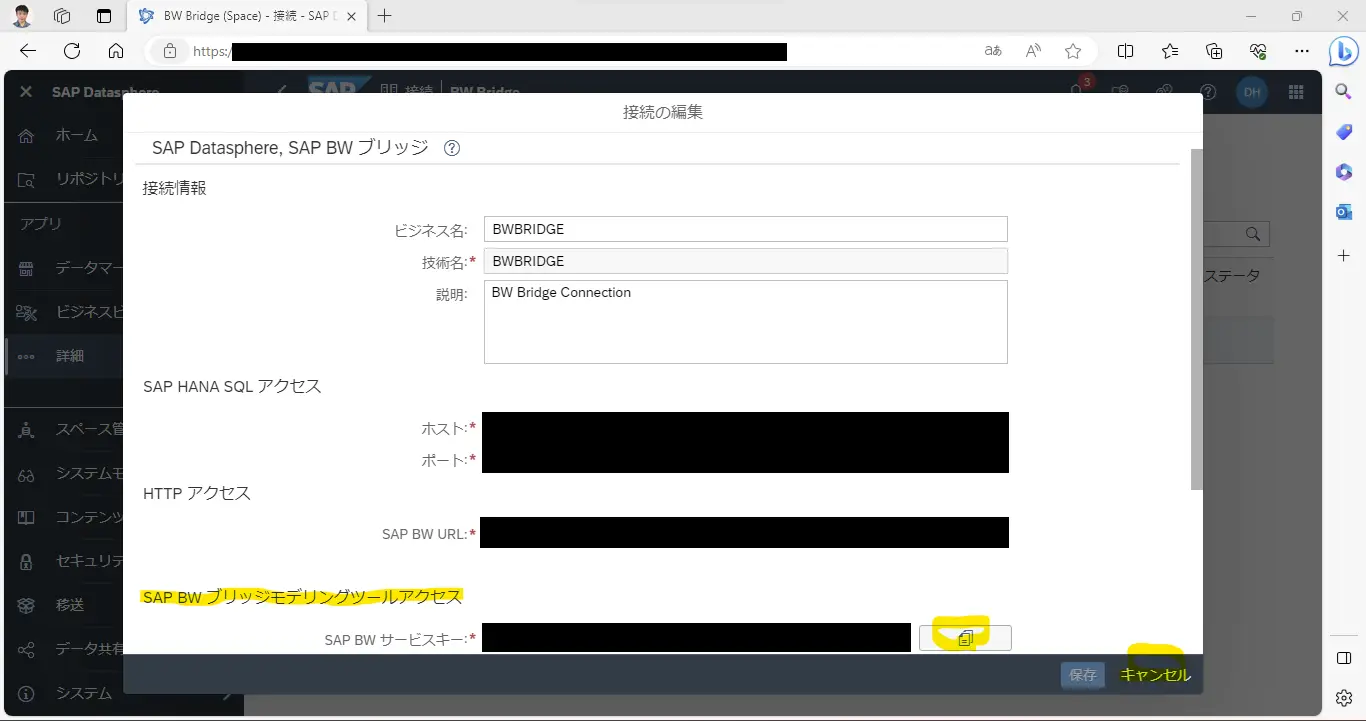Toggle the sidebar panel layout icon

tap(1344, 658)
